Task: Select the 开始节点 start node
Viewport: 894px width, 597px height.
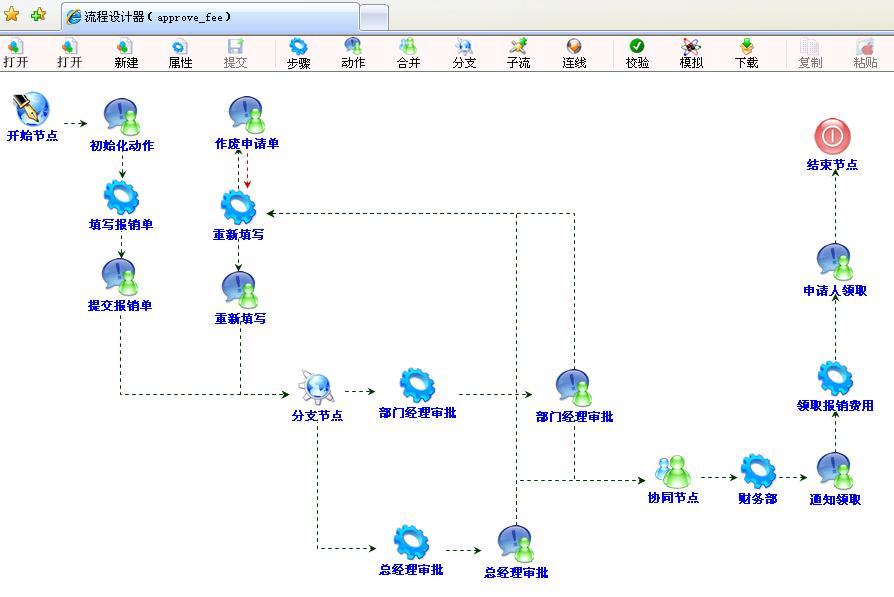Action: click(32, 108)
